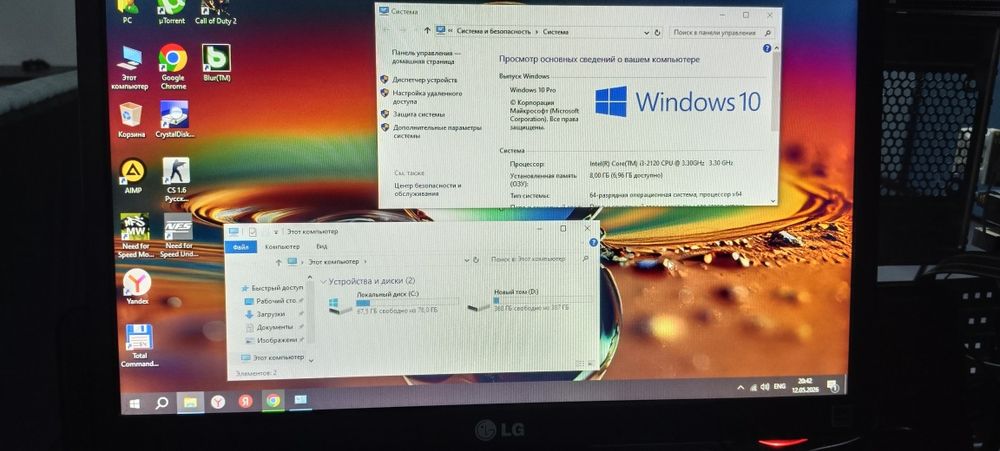Open the Корзина recycle bin icon
This screenshot has height=451, width=1000.
[131, 120]
